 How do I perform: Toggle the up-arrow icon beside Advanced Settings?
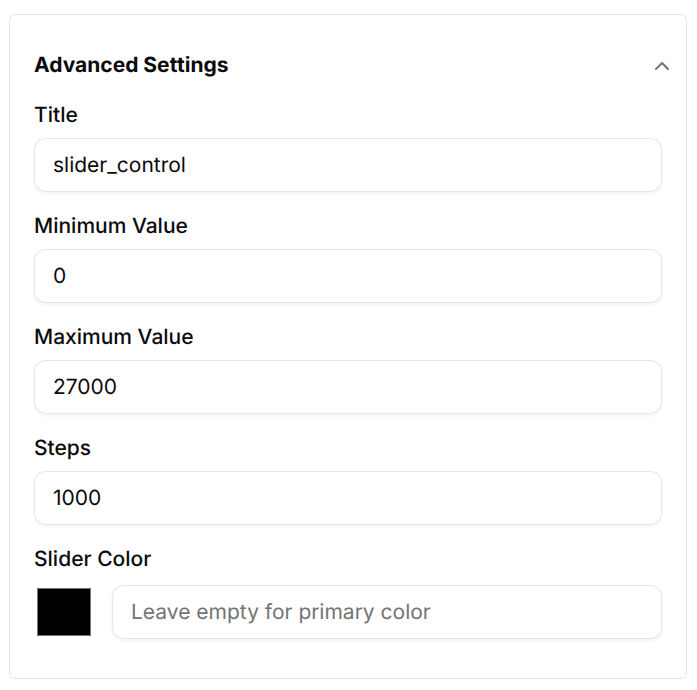(x=661, y=66)
